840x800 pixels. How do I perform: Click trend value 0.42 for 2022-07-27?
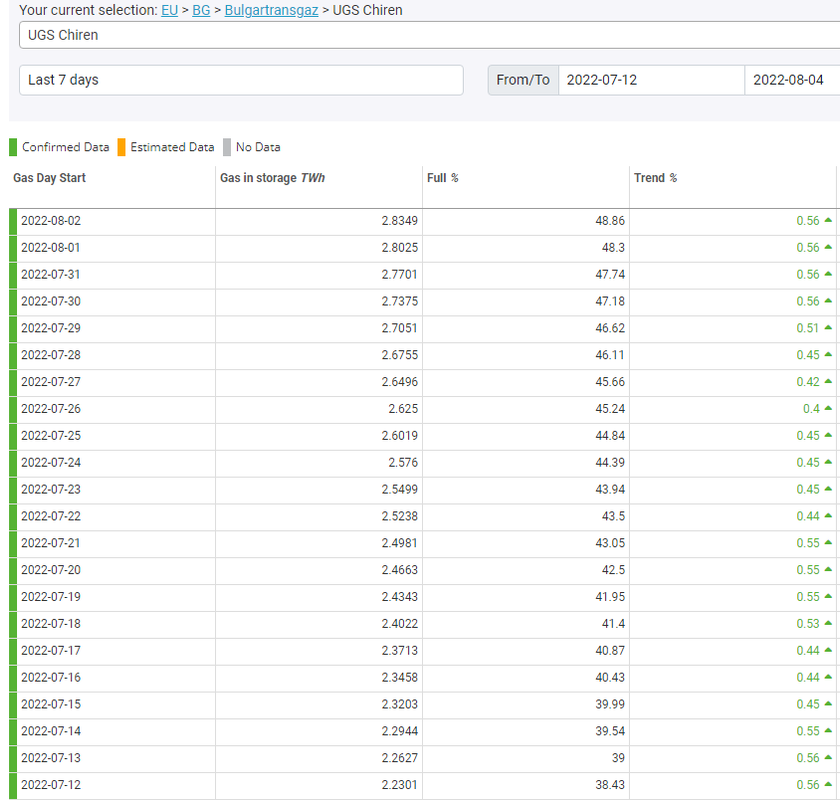pos(808,382)
